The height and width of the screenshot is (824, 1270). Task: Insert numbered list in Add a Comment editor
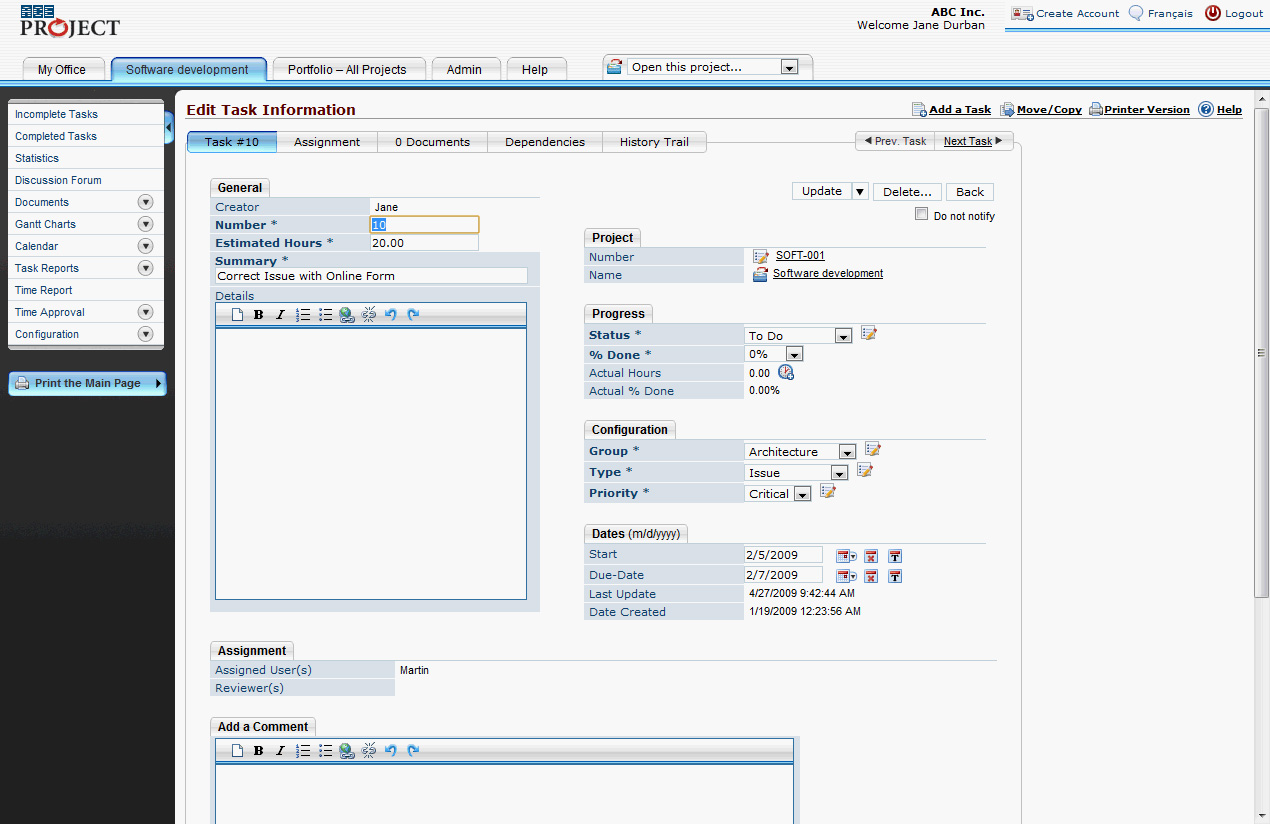pos(303,751)
